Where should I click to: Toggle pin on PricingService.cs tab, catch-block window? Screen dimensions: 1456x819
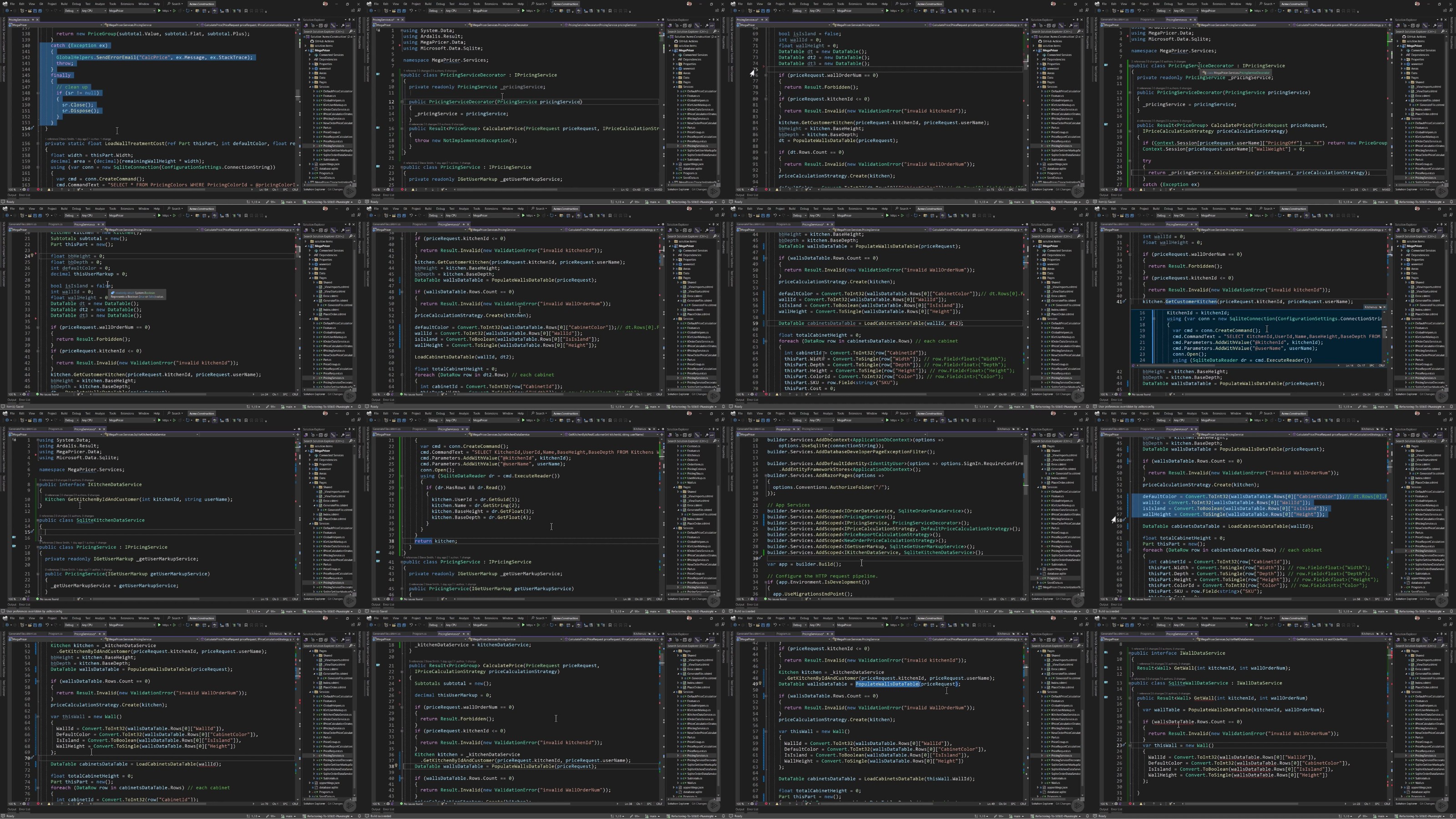click(33, 20)
